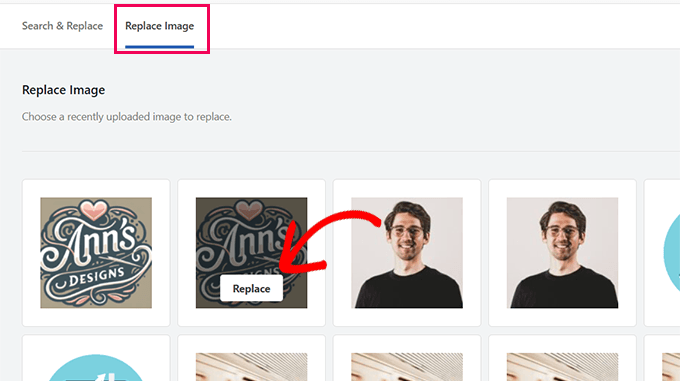Choose the fourth card's man portrait thumbnail
The height and width of the screenshot is (381, 680).
click(562, 253)
